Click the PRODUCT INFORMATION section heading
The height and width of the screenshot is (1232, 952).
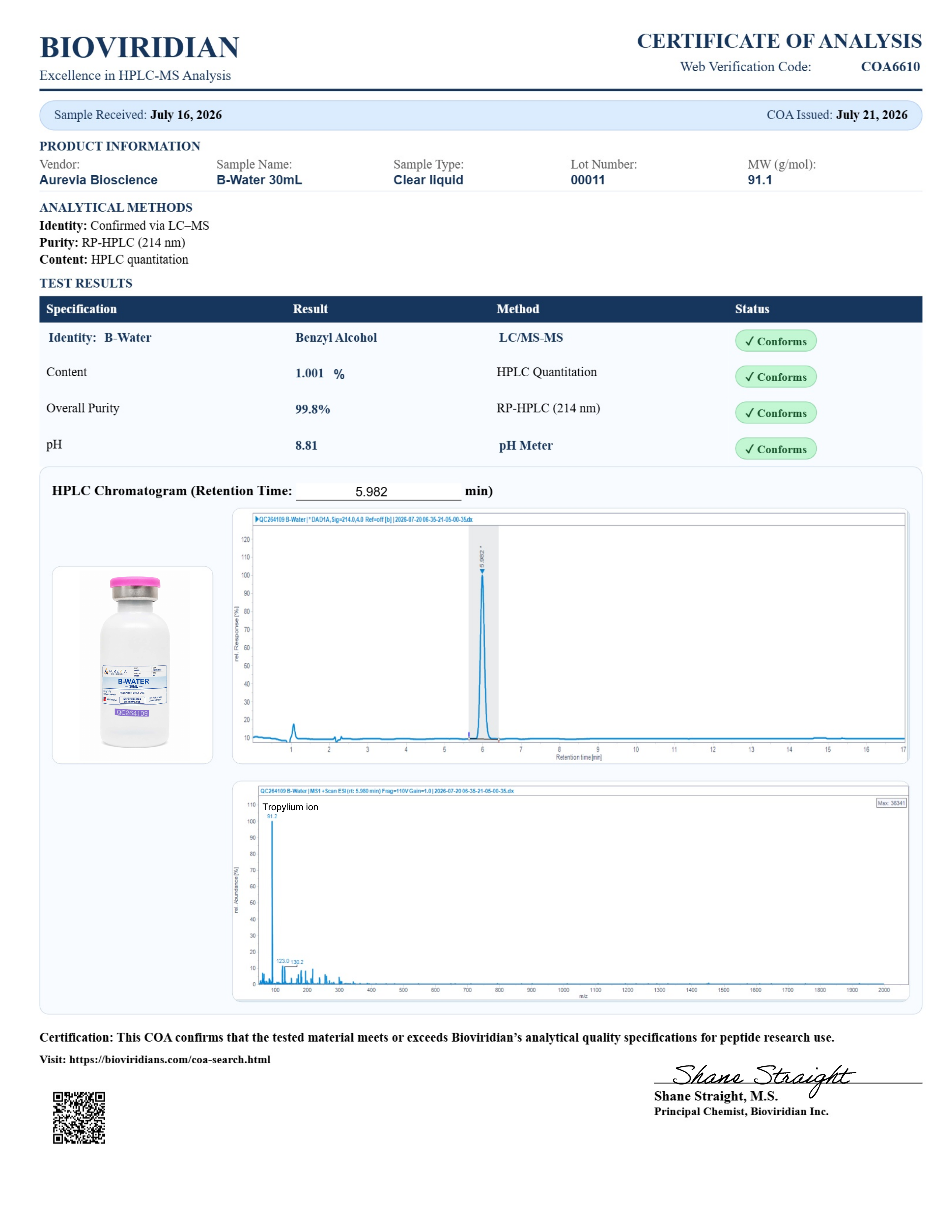pyautogui.click(x=119, y=146)
